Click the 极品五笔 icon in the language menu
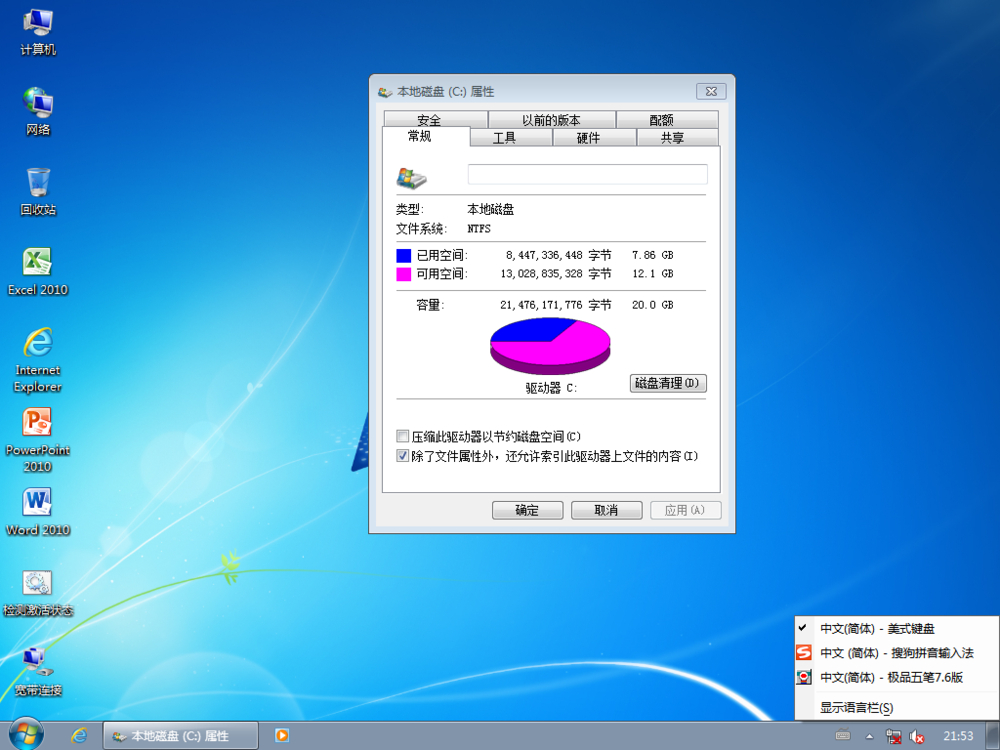The width and height of the screenshot is (1000, 750). tap(804, 677)
